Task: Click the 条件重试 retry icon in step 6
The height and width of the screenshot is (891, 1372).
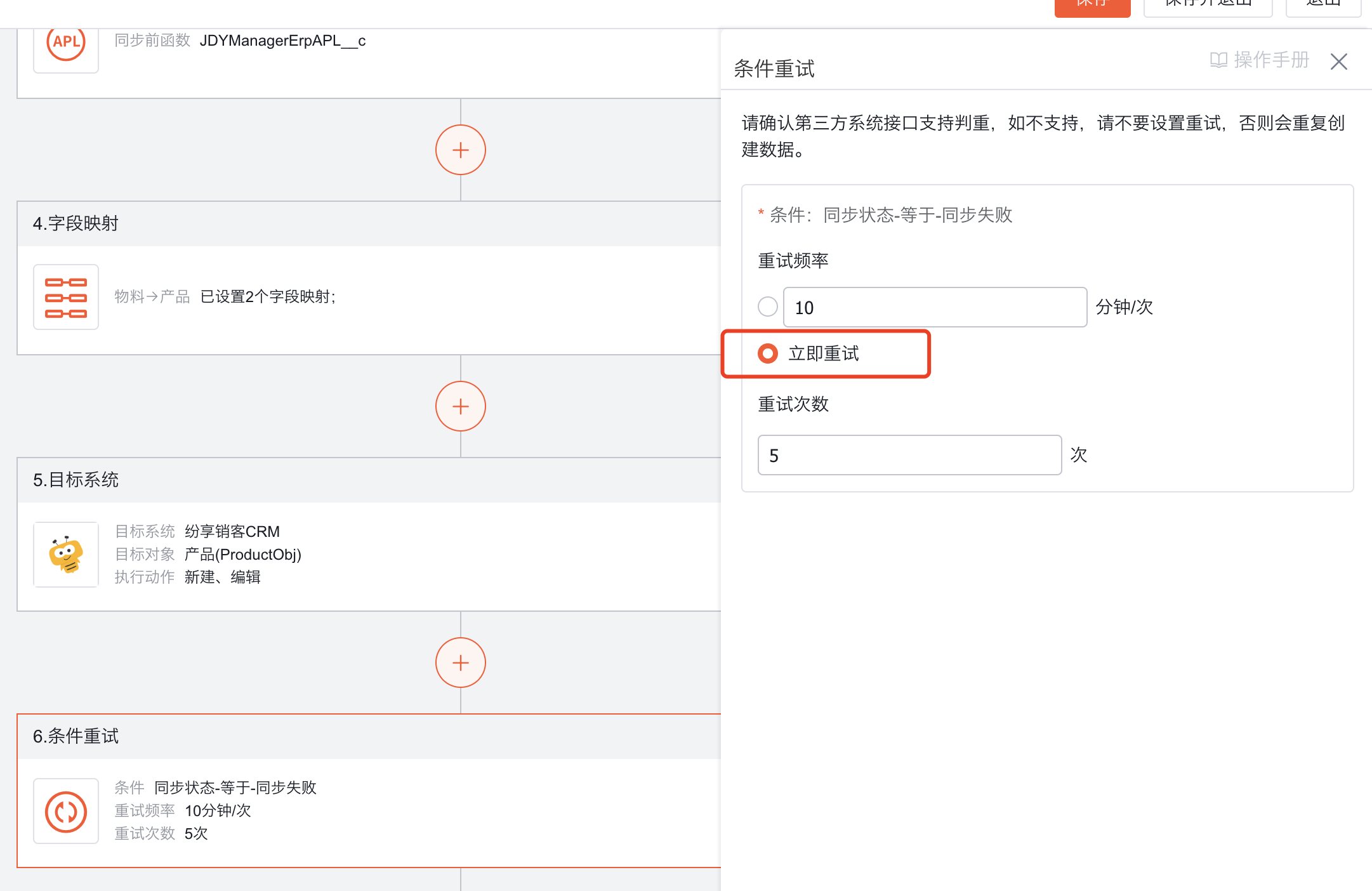Action: pyautogui.click(x=65, y=811)
